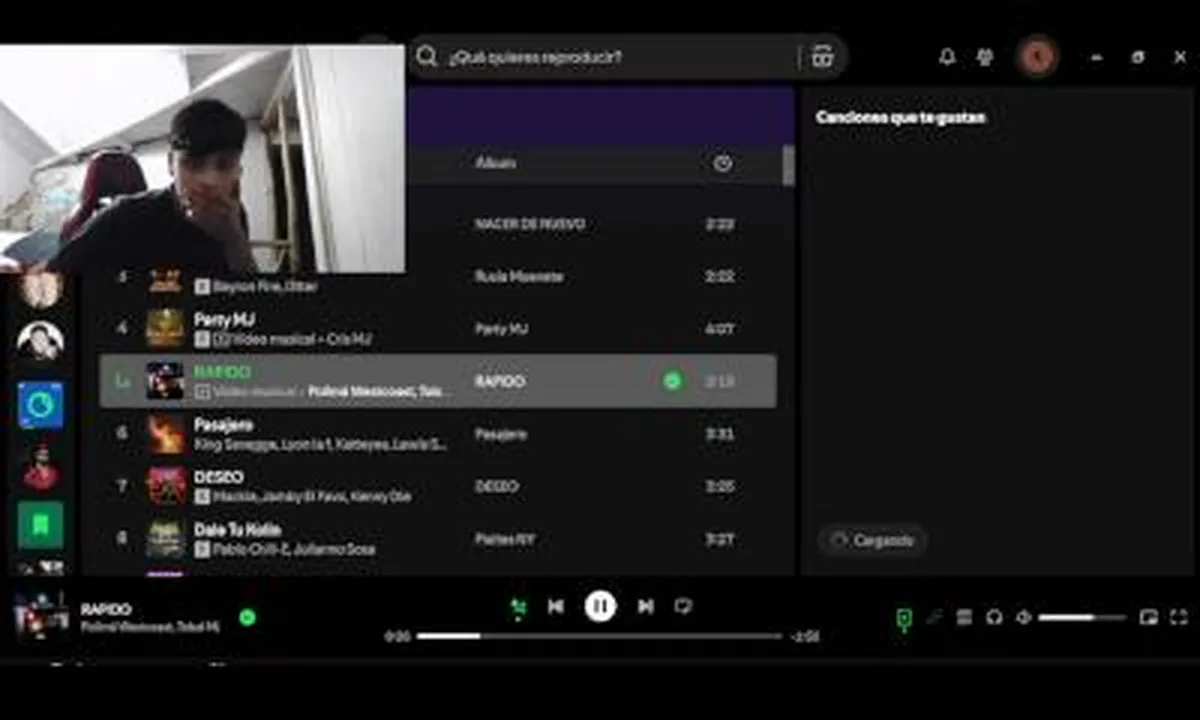
Task: Skip to the next track
Action: [646, 606]
